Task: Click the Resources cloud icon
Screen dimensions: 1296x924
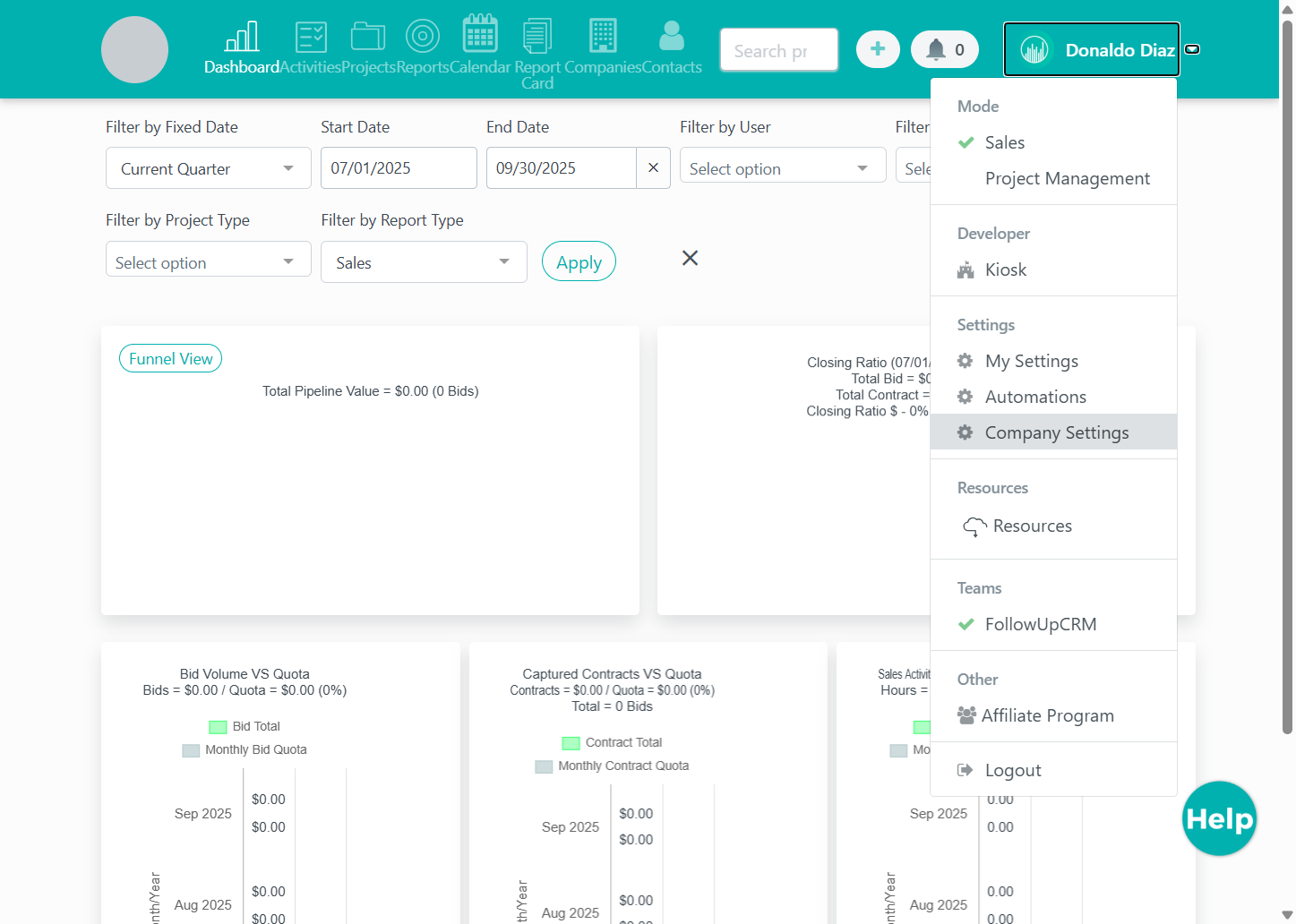Action: tap(974, 526)
